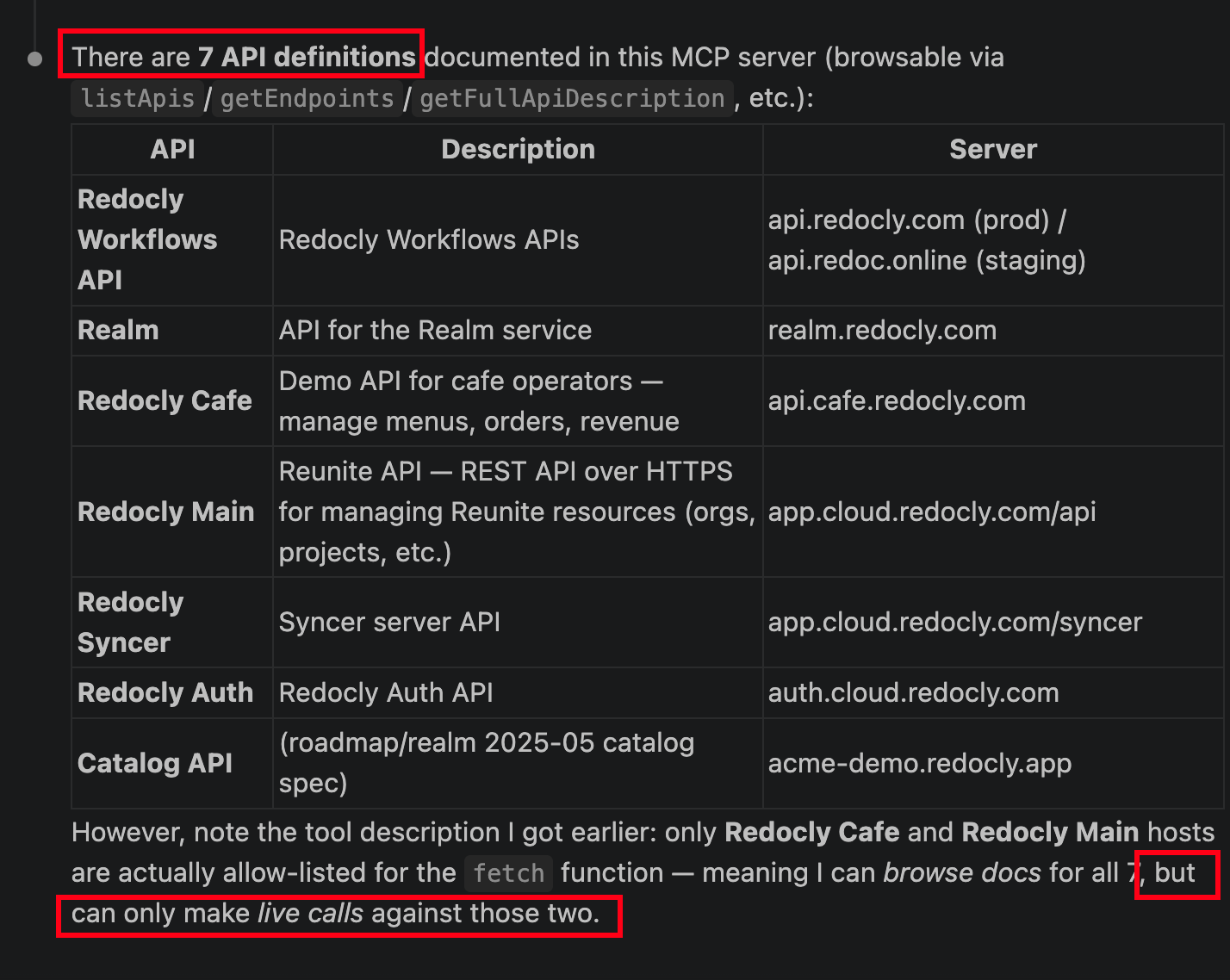Click the 'Syncer server API' description cell
Image resolution: width=1230 pixels, height=980 pixels.
tap(518, 623)
